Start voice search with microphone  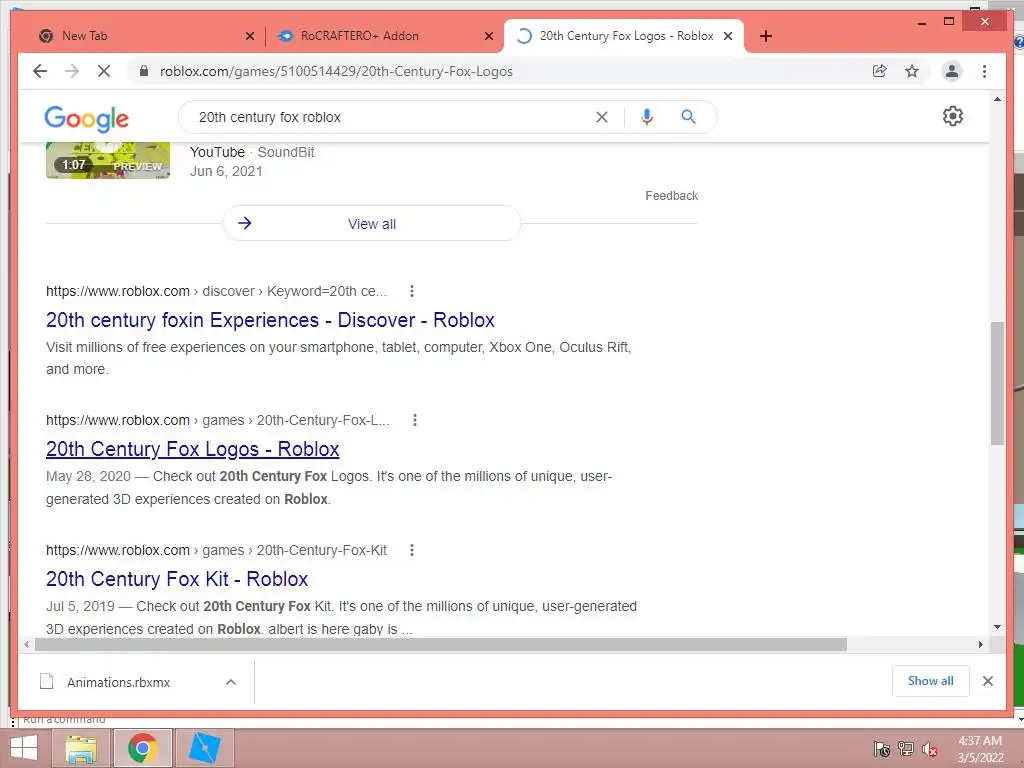tap(647, 117)
